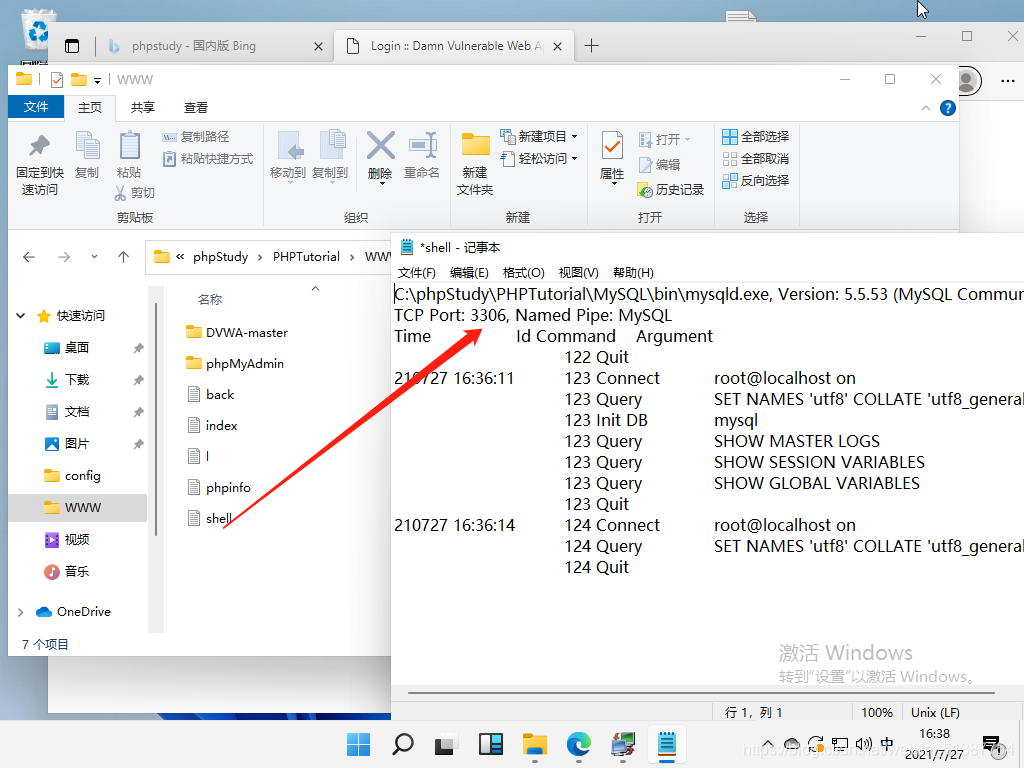Open new browser tab plus button
This screenshot has width=1024, height=768.
[x=591, y=46]
